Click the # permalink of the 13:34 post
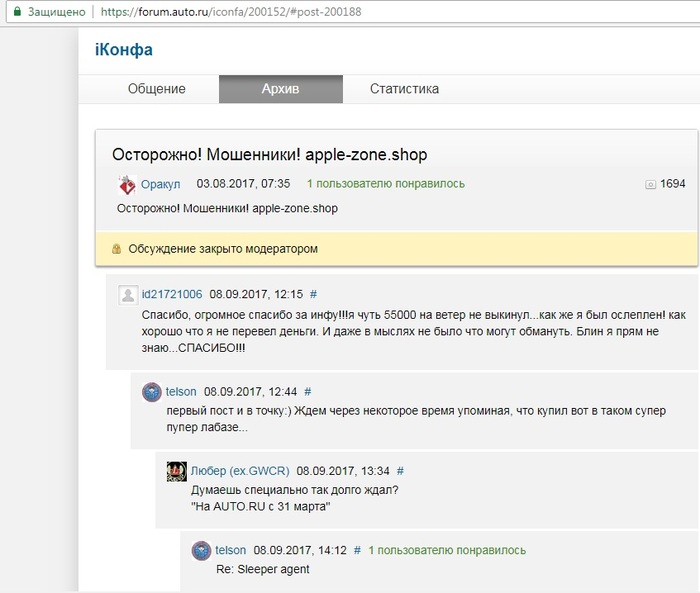700x593 pixels. click(400, 471)
